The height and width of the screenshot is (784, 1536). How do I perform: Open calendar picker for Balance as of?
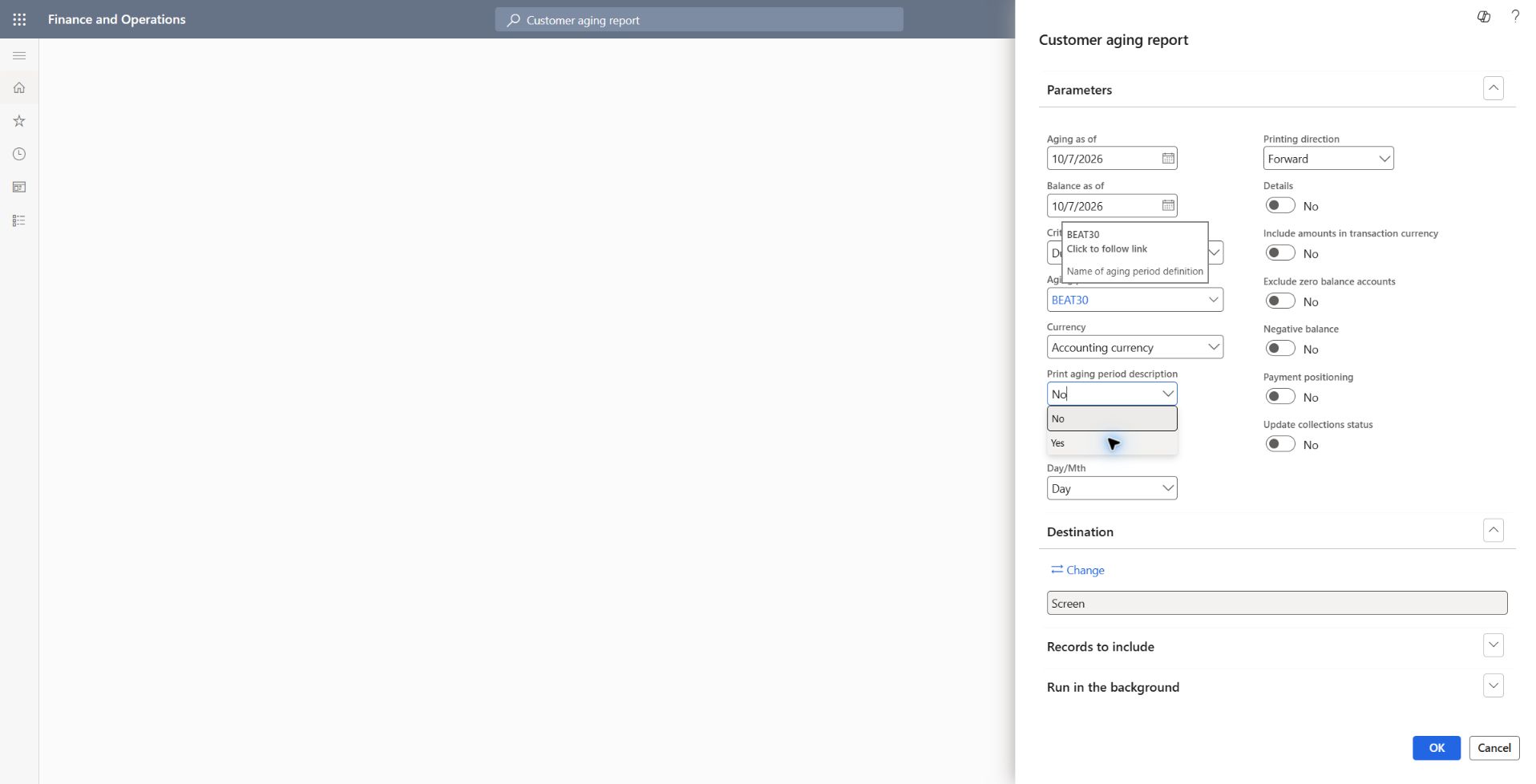[x=1168, y=206]
